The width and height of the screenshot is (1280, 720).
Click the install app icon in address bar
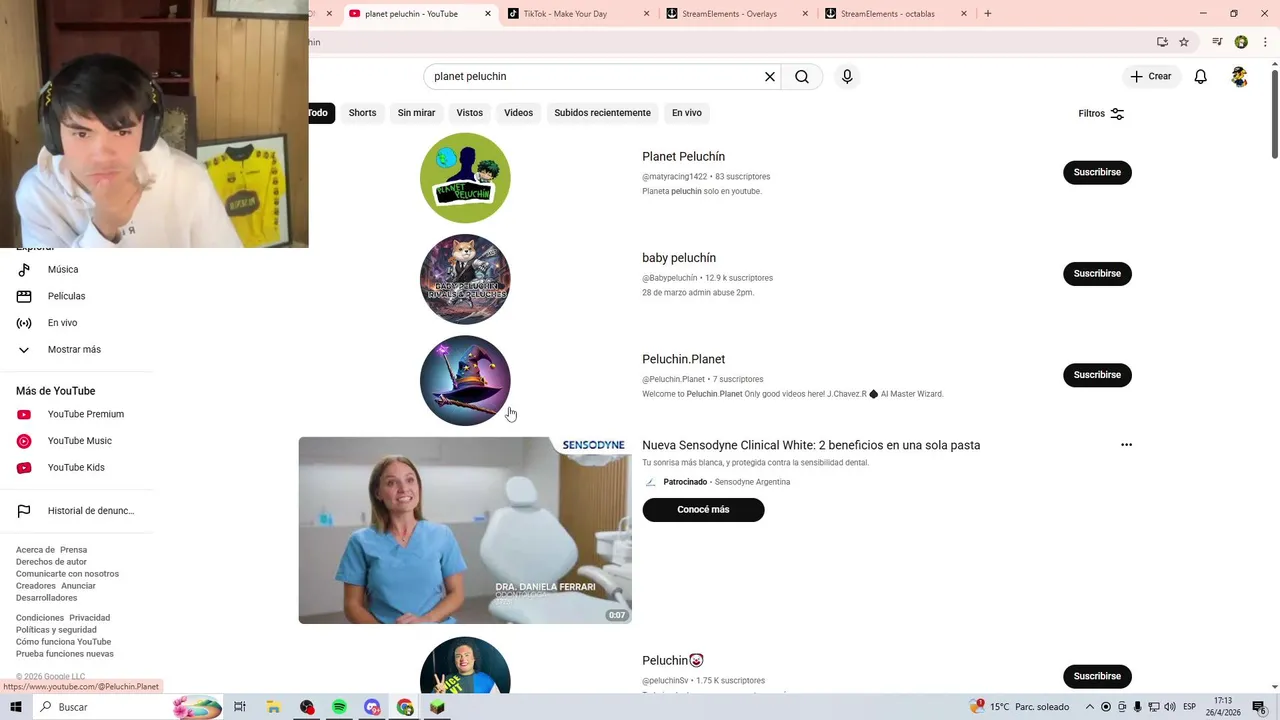point(1162,42)
